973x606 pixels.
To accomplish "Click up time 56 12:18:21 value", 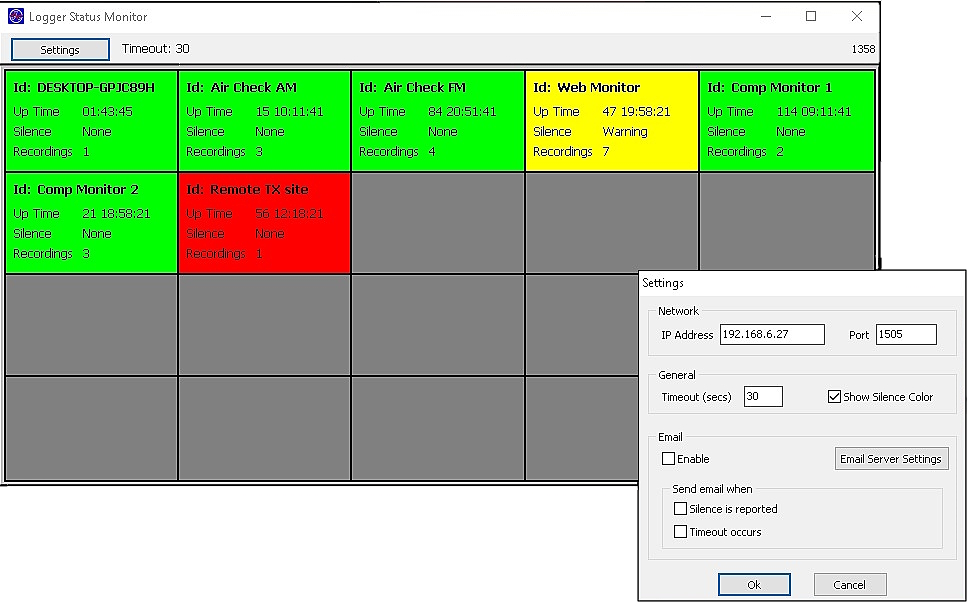I will (x=289, y=213).
